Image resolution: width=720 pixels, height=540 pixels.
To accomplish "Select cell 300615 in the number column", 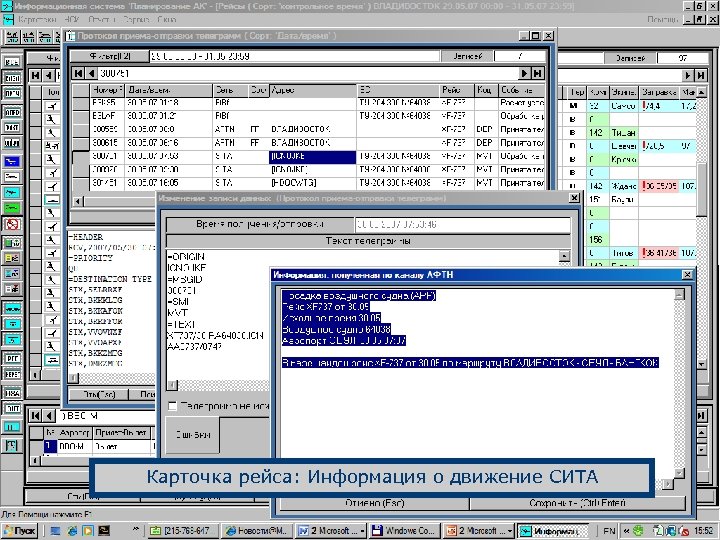I will pyautogui.click(x=107, y=143).
